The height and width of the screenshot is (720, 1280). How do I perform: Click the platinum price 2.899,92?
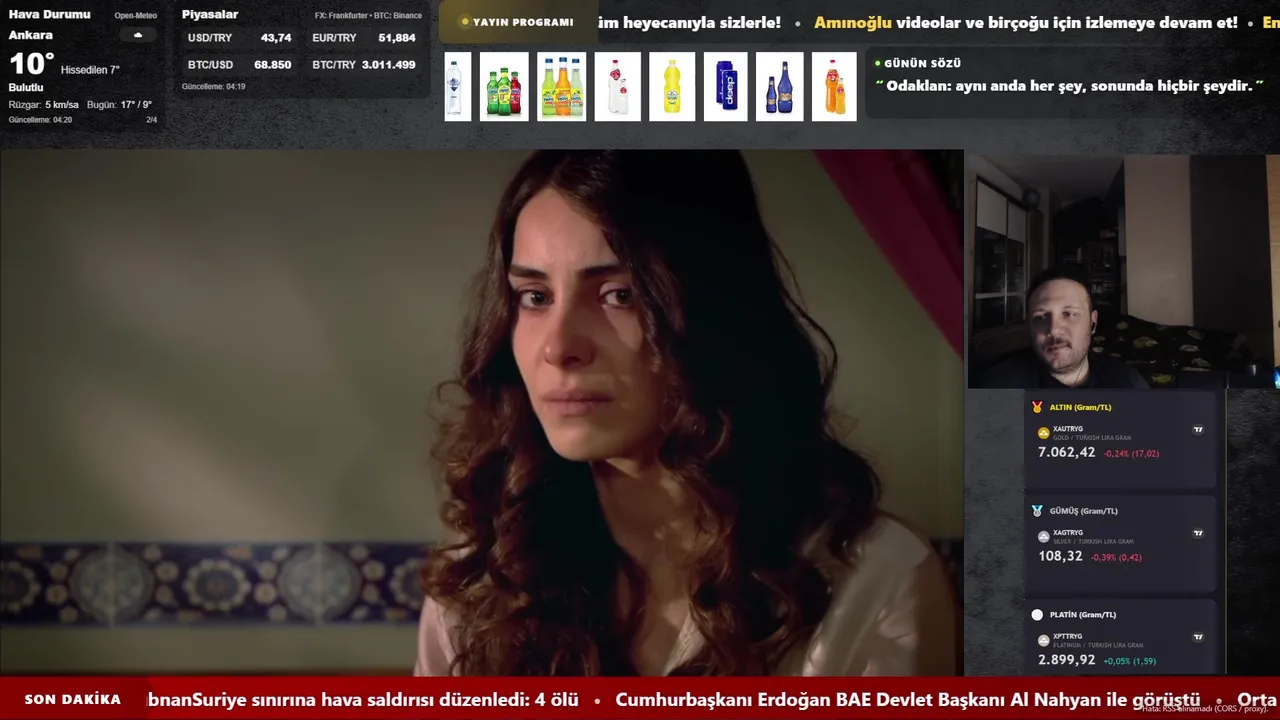click(1066, 660)
